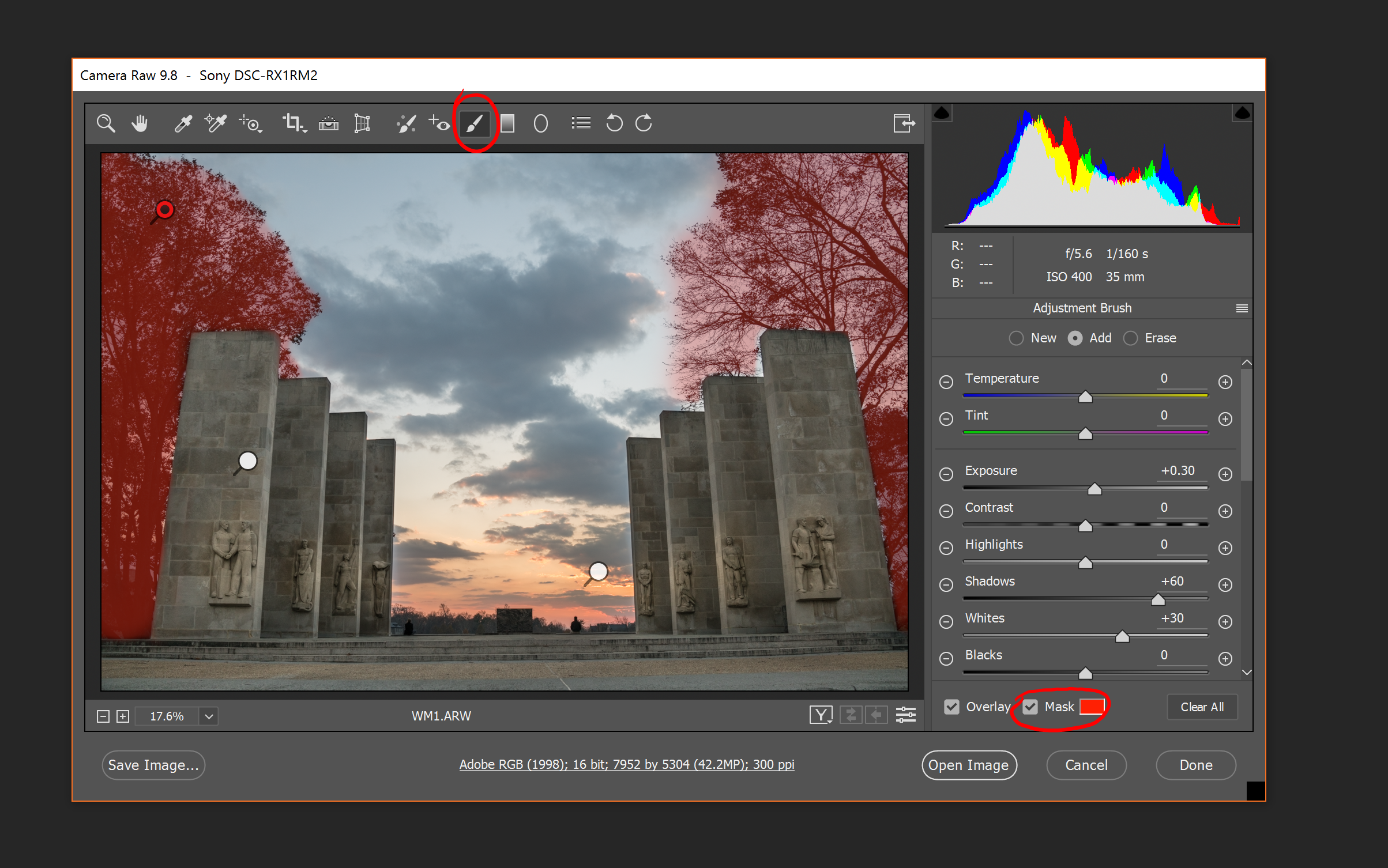
Task: Select the Adjustment Brush tool
Action: [x=475, y=123]
